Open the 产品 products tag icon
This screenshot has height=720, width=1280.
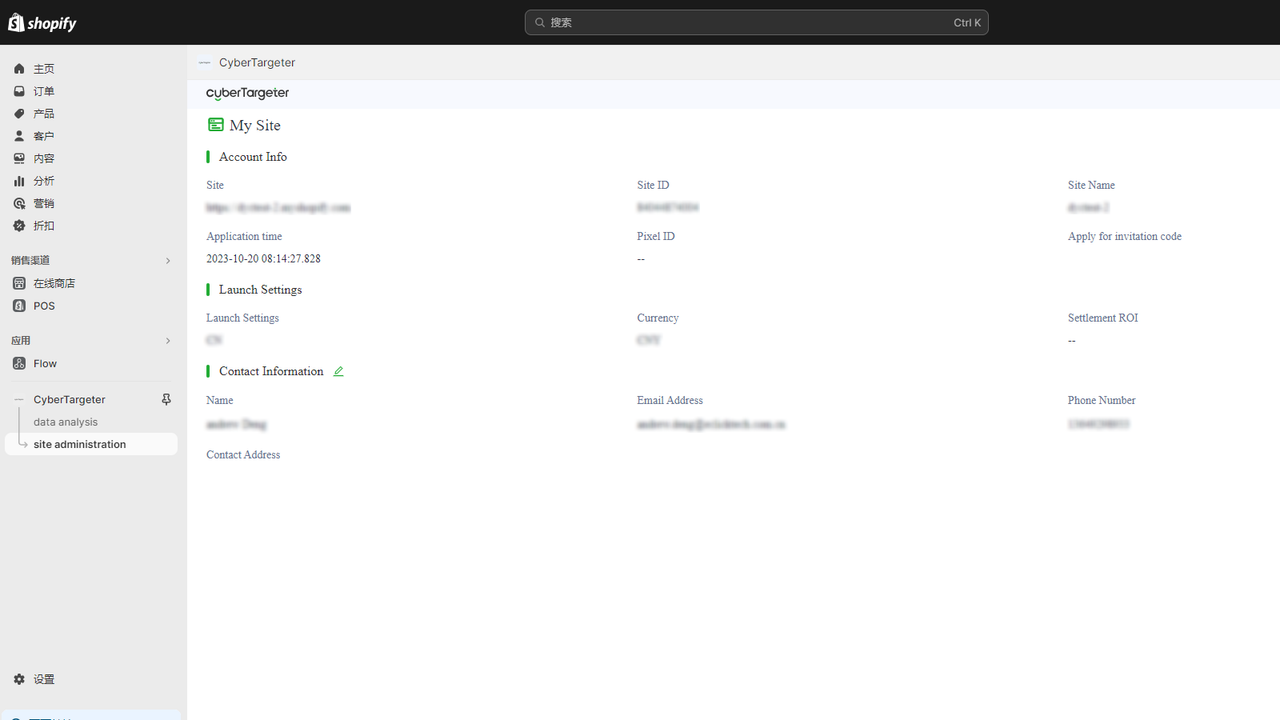point(19,114)
